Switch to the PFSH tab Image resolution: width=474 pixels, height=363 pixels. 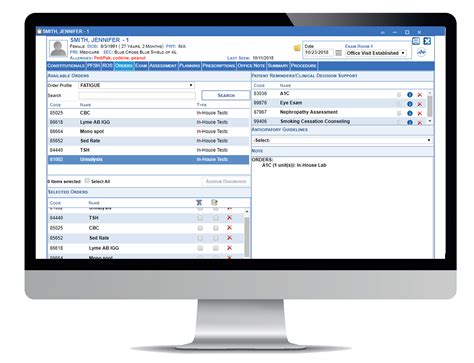point(93,66)
